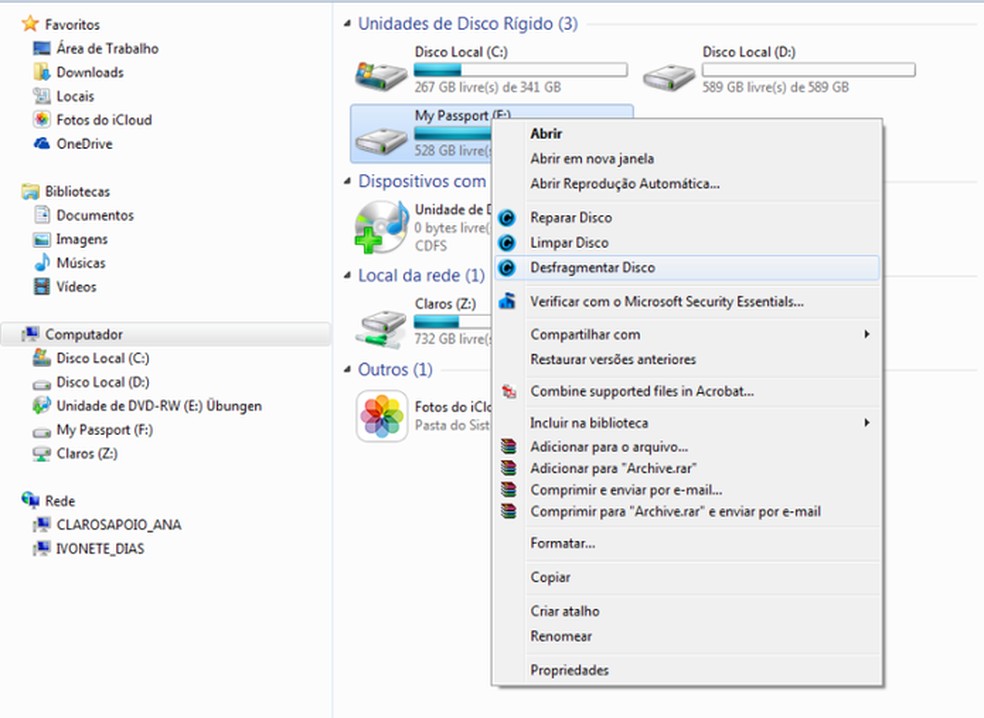Open Propriedades from the context menu
The width and height of the screenshot is (984, 718).
pyautogui.click(x=687, y=670)
